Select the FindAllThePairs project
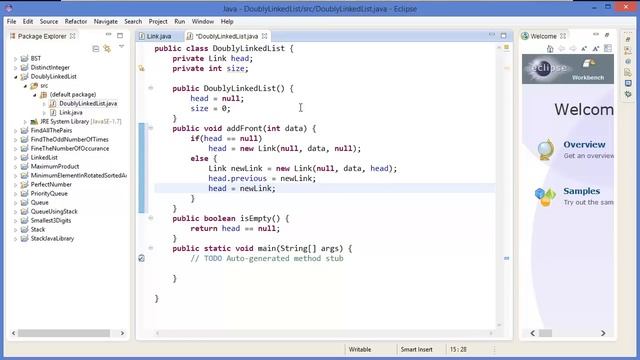Image resolution: width=640 pixels, height=360 pixels. tap(51, 130)
